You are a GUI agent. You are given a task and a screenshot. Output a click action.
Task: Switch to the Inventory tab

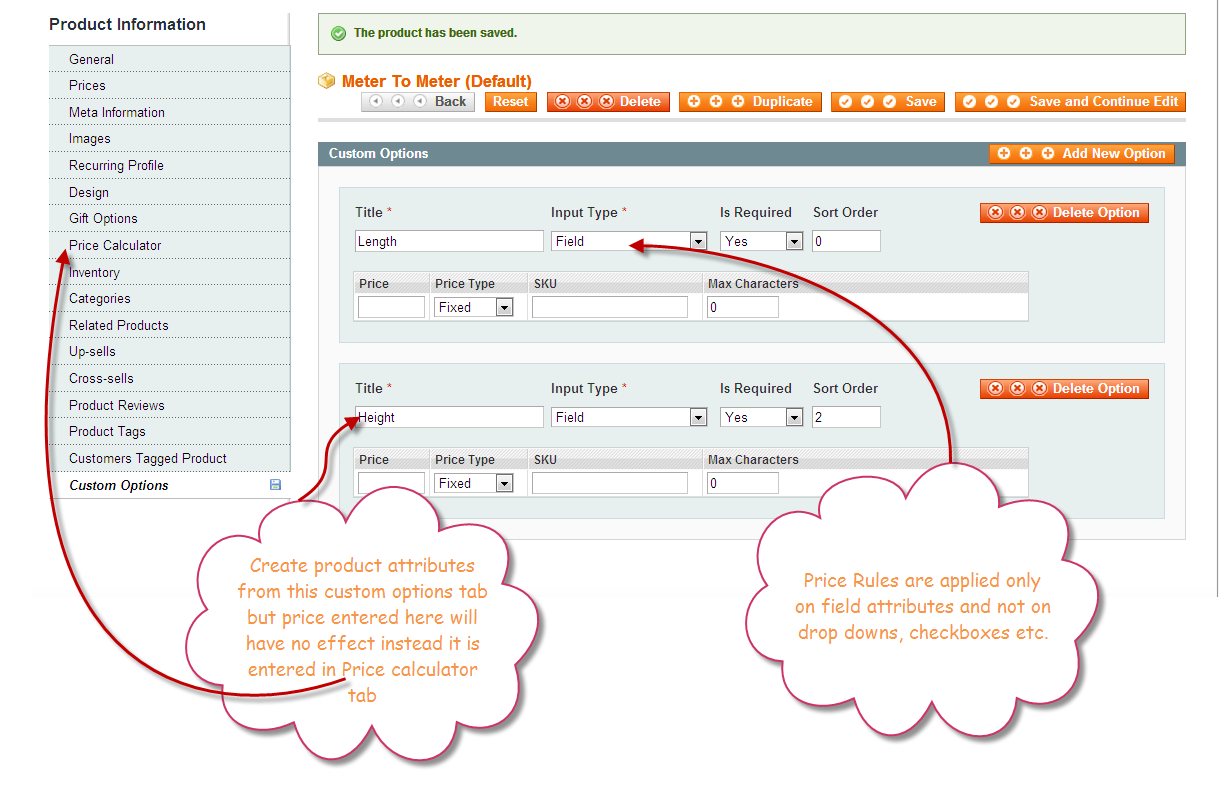94,272
